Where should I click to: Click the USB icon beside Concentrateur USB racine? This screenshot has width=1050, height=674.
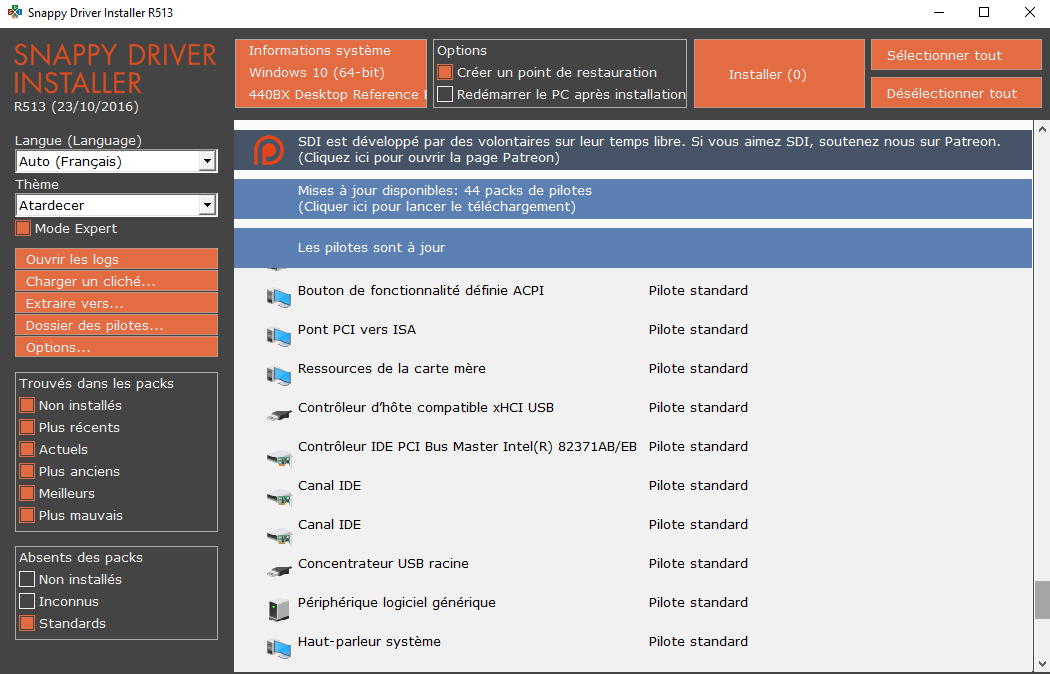tap(279, 571)
